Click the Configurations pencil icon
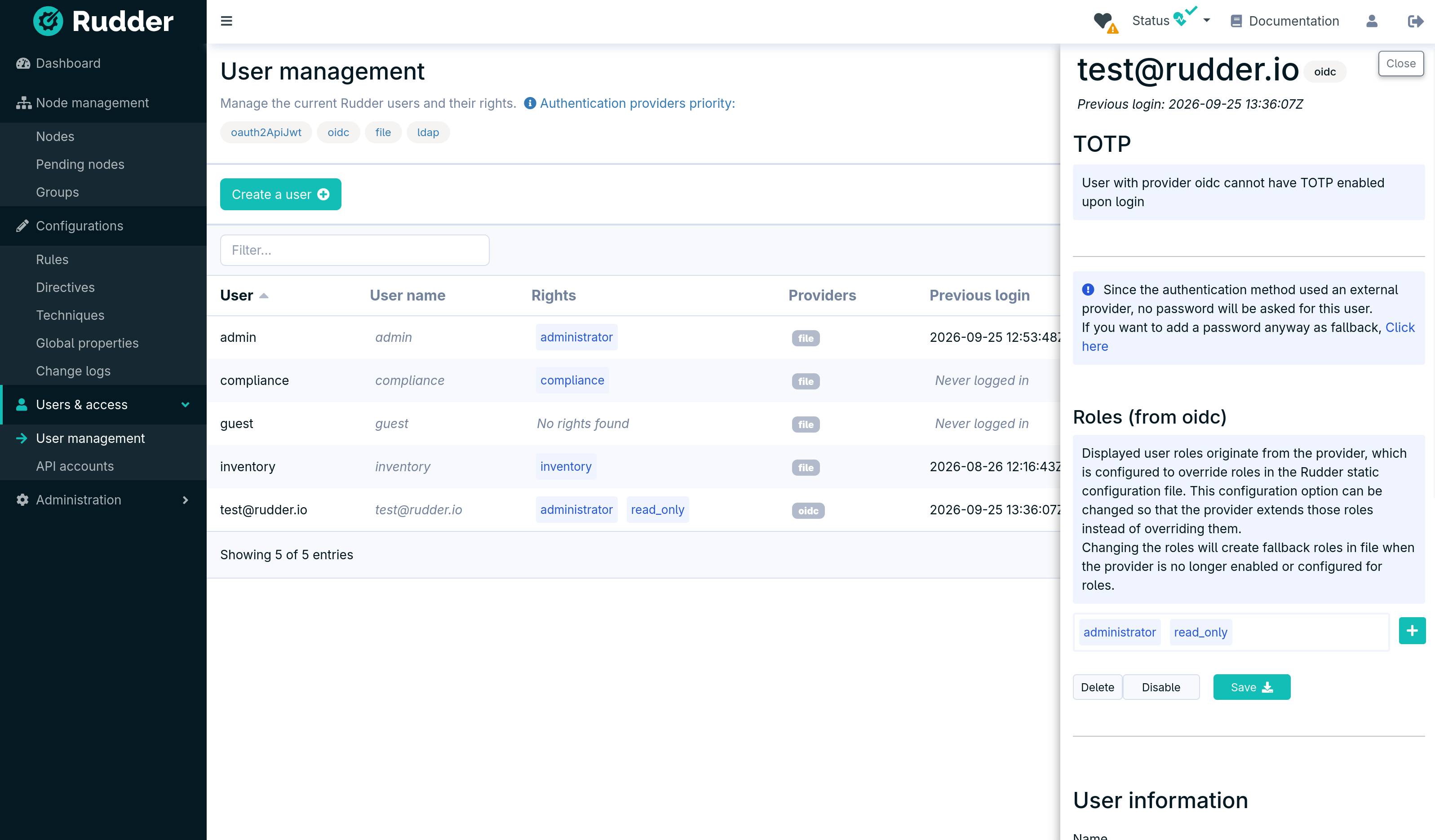This screenshot has height=840, width=1435. (x=22, y=226)
